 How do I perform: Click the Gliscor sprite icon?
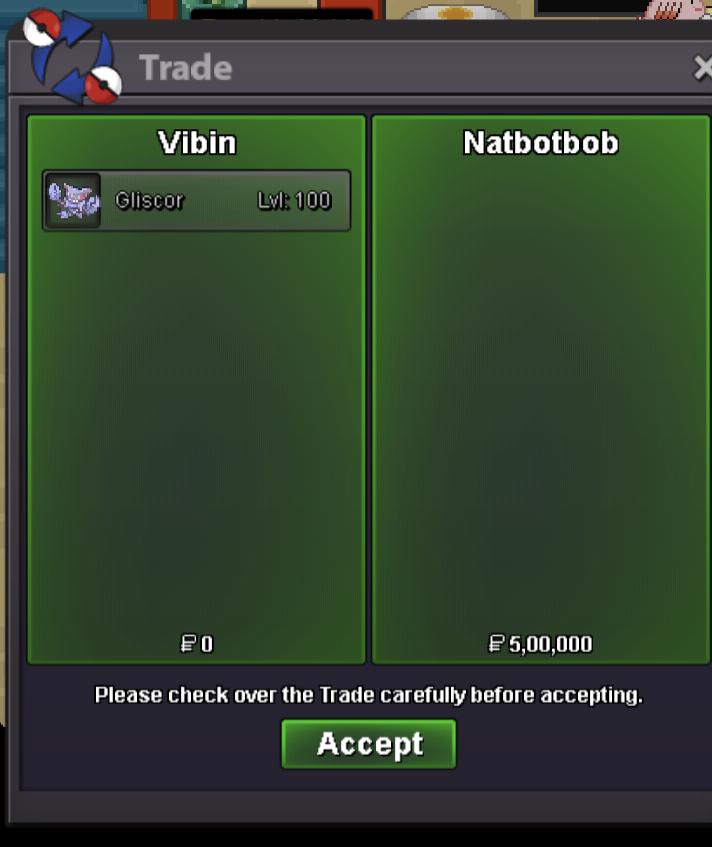coord(73,200)
